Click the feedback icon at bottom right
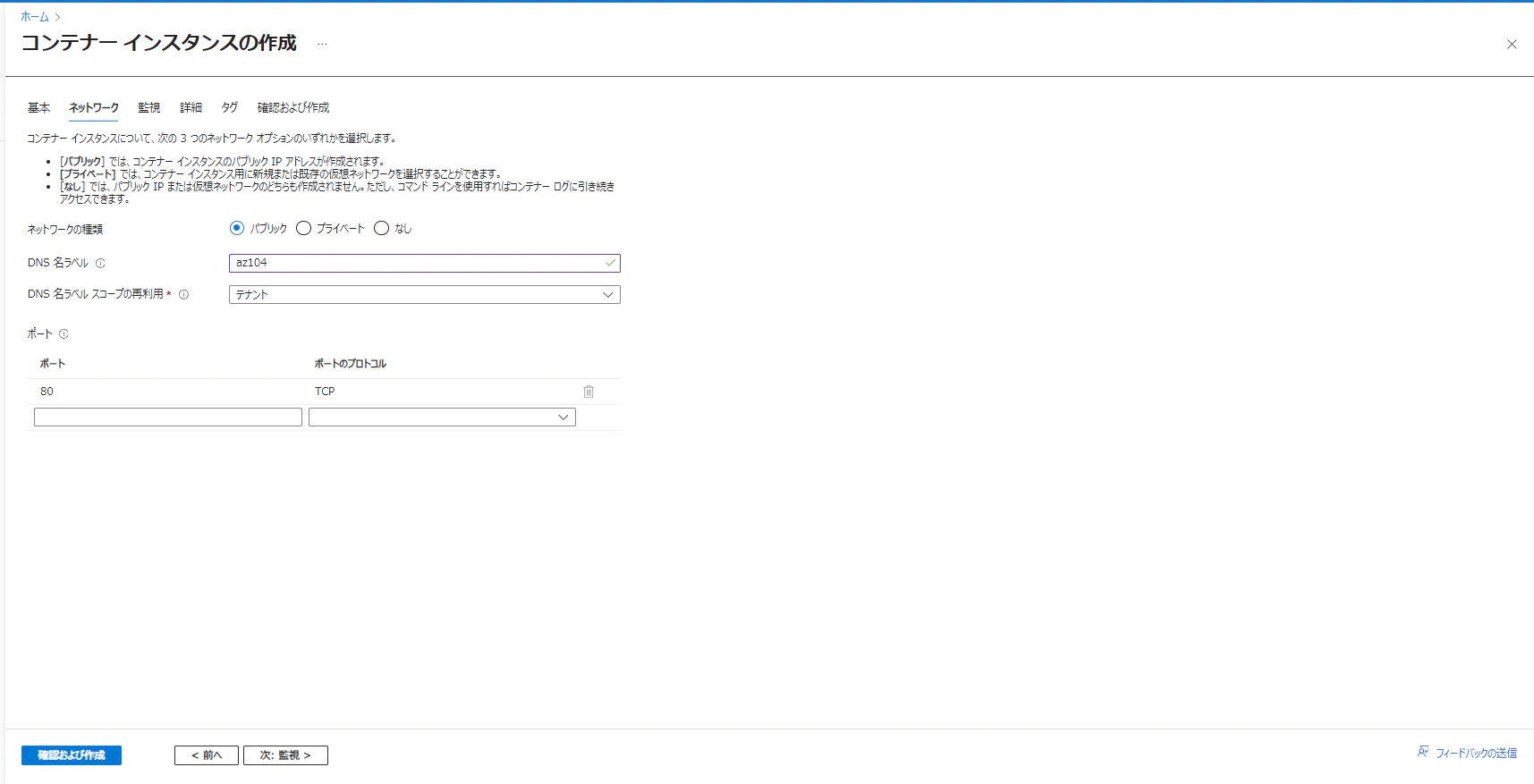Viewport: 1534px width, 784px height. tap(1423, 752)
